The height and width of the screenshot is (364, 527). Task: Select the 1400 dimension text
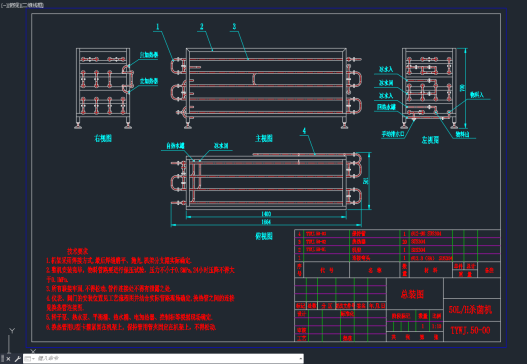coord(266,214)
